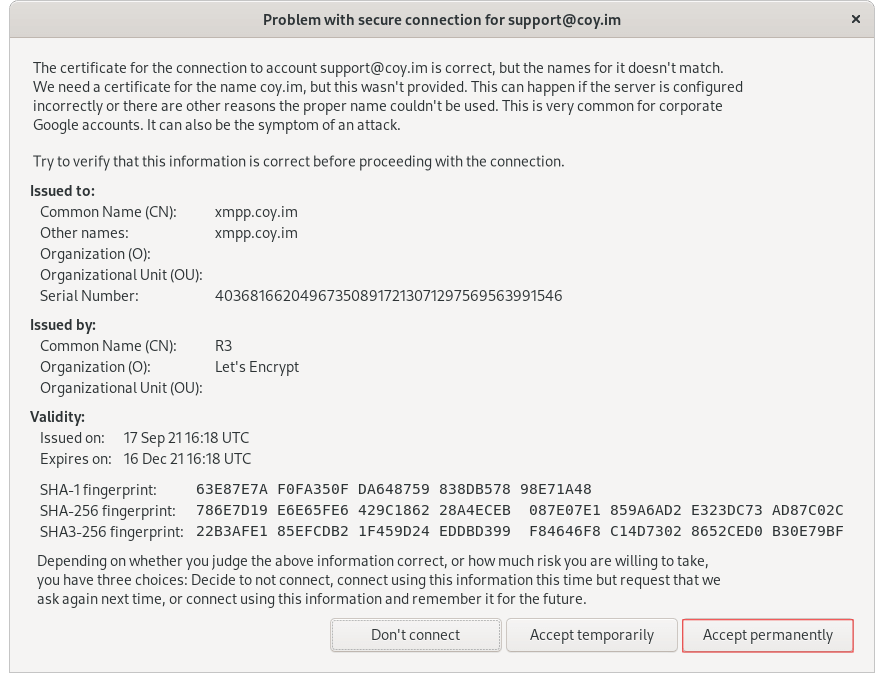Click the Other names value xmpp.coy.im

[x=256, y=233]
